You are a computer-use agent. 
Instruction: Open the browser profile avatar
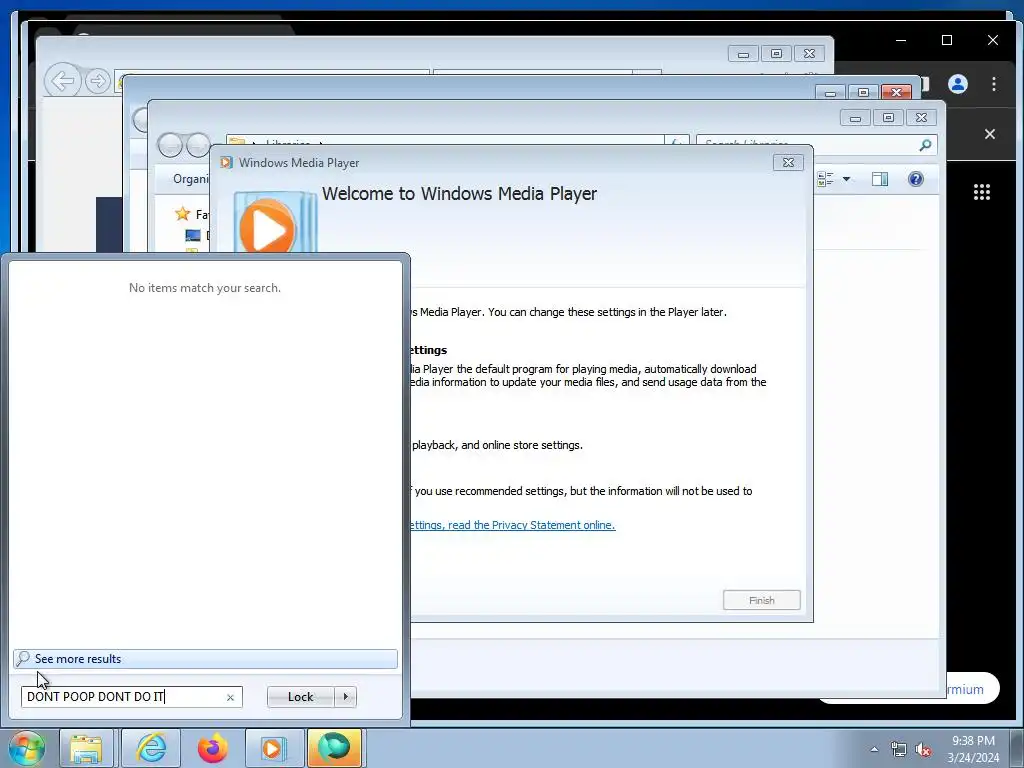point(957,84)
